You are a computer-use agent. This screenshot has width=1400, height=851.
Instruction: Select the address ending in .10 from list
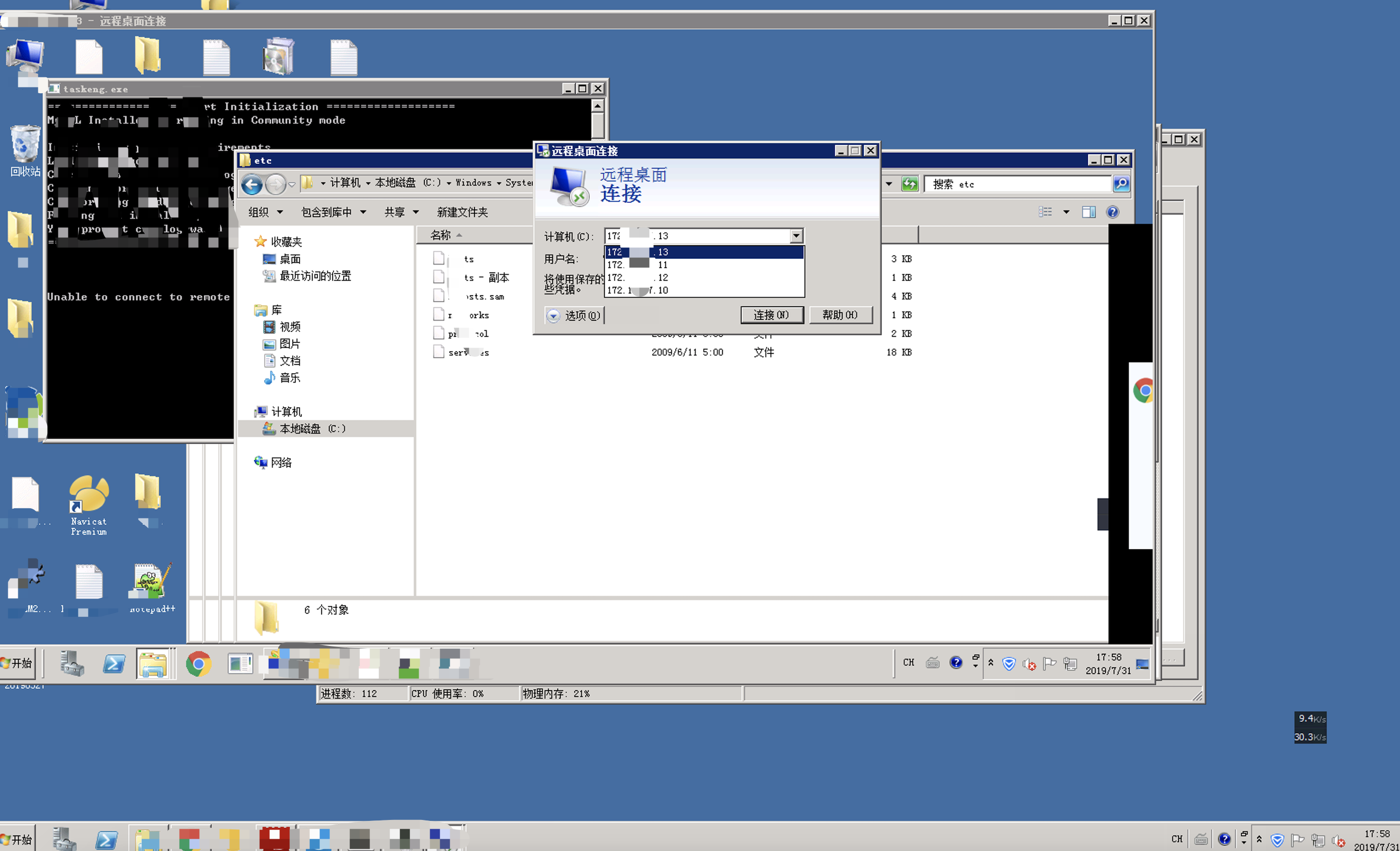tap(705, 290)
